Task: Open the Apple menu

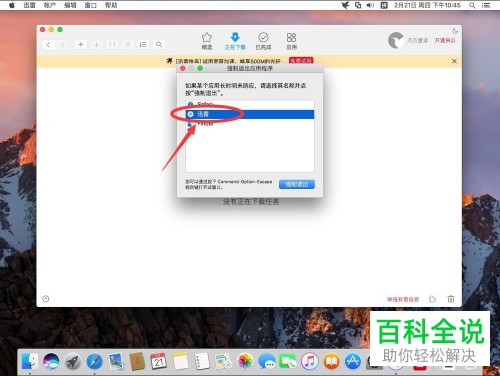Action: point(12,5)
